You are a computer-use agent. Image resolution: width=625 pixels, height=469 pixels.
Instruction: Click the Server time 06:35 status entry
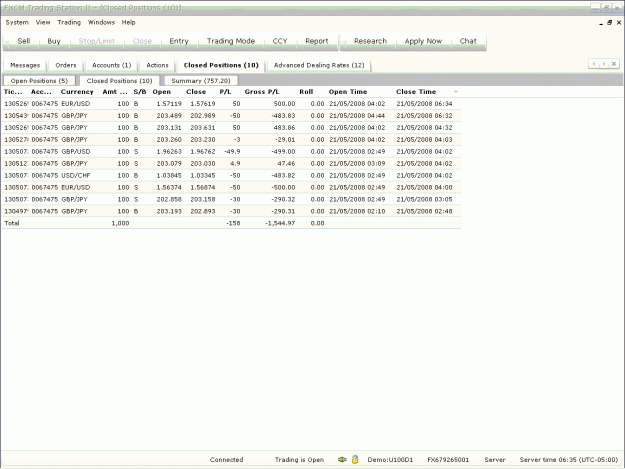point(569,459)
